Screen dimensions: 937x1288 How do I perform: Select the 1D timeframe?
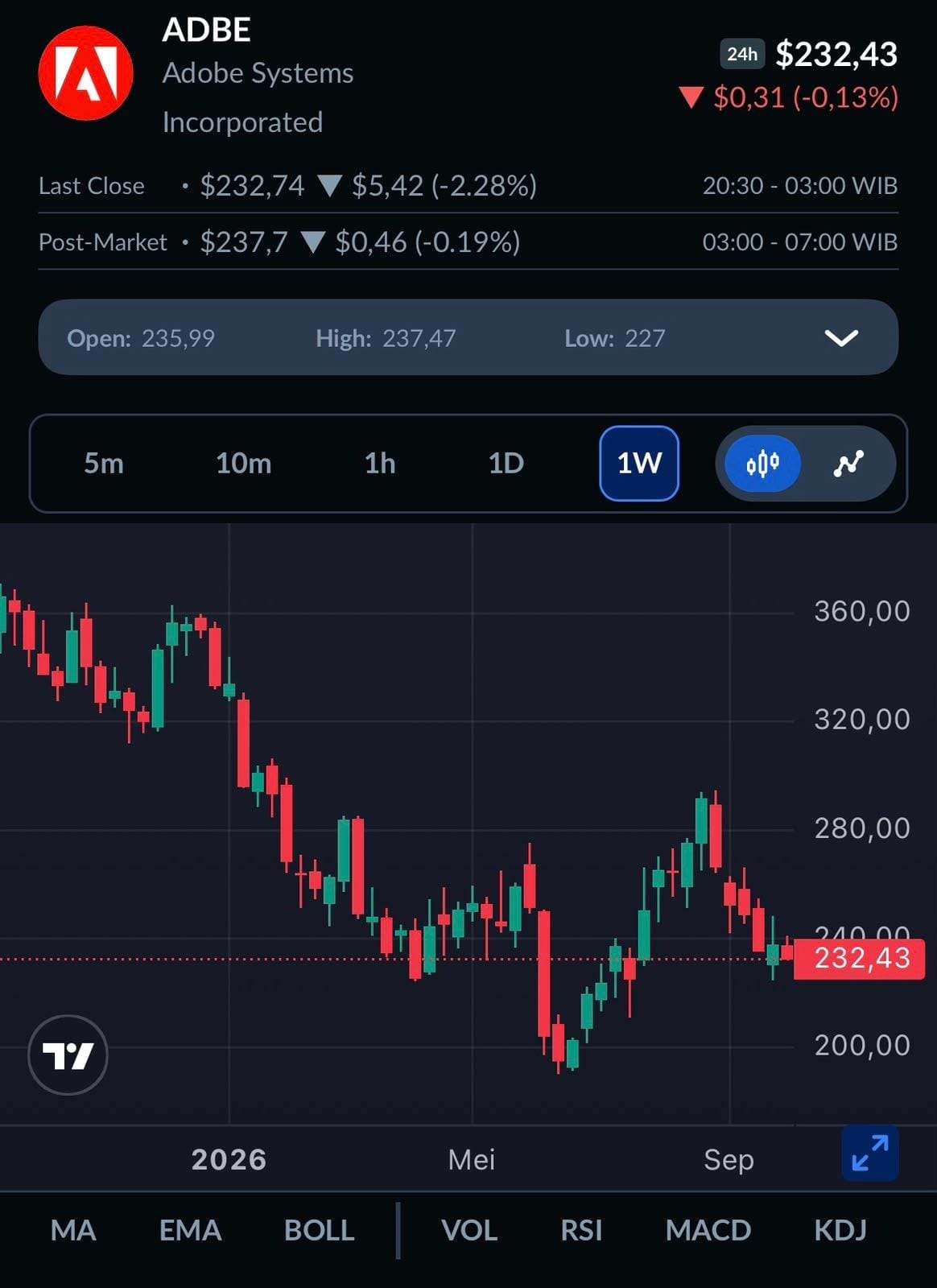point(506,464)
